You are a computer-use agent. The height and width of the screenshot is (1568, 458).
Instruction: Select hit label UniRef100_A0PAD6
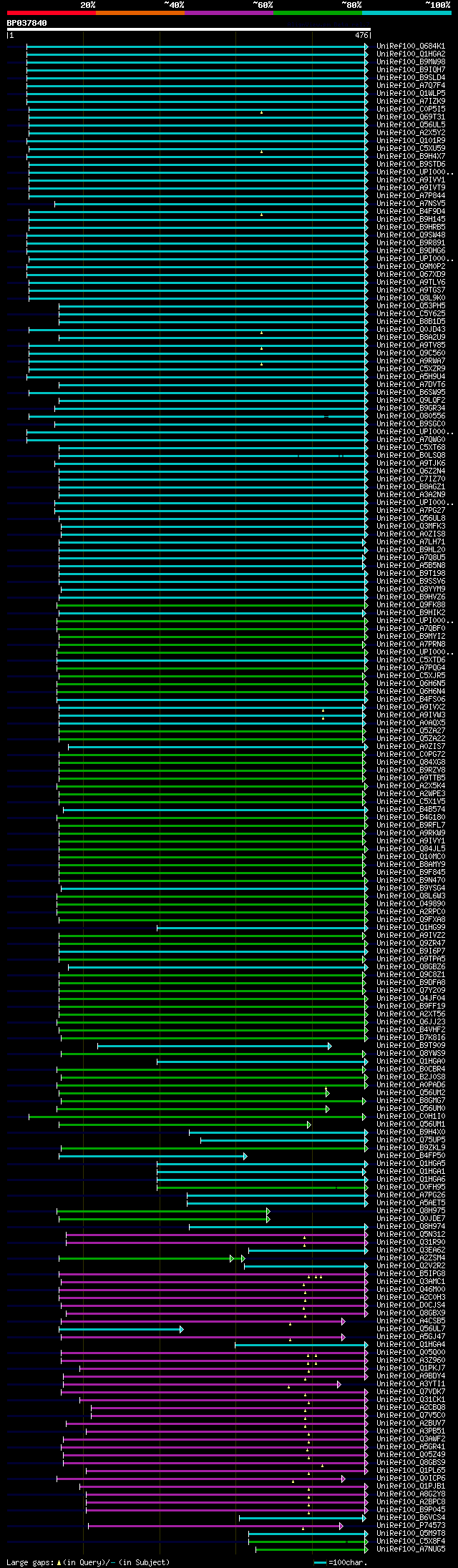click(x=411, y=1084)
